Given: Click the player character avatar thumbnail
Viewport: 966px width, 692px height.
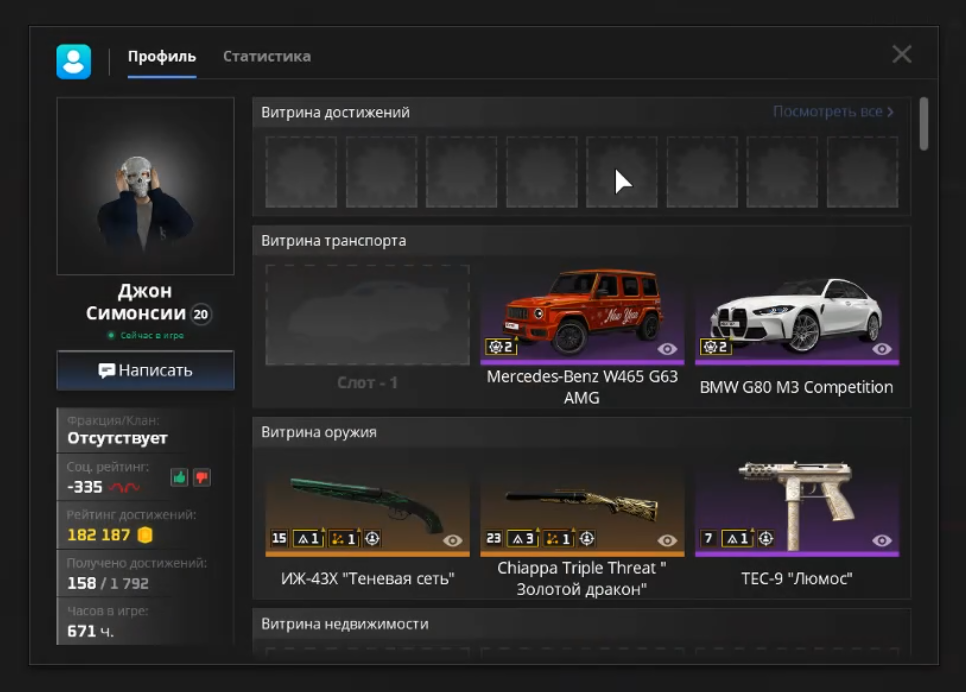Looking at the screenshot, I should (145, 185).
